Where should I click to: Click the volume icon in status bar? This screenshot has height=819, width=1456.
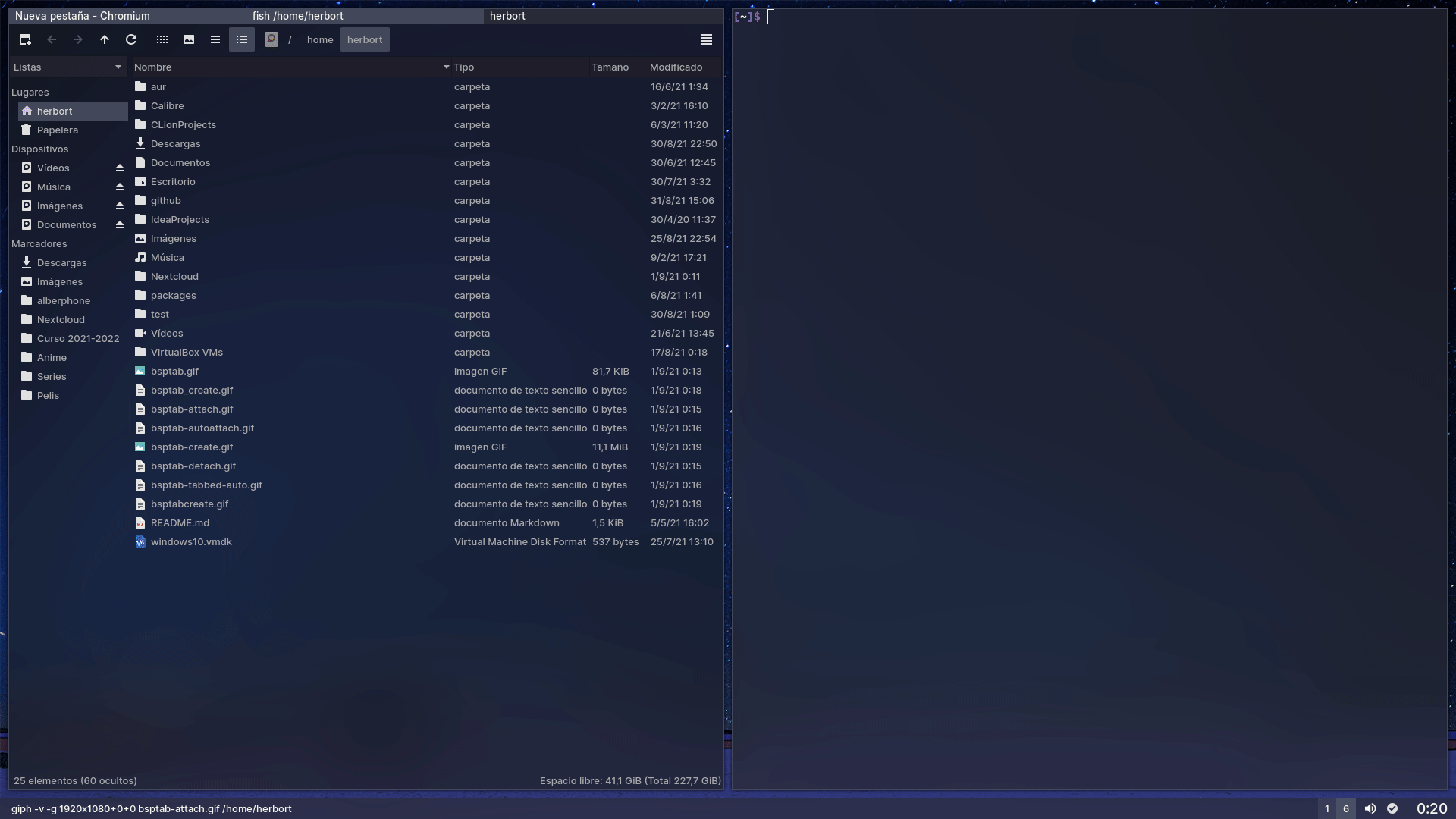coord(1370,808)
